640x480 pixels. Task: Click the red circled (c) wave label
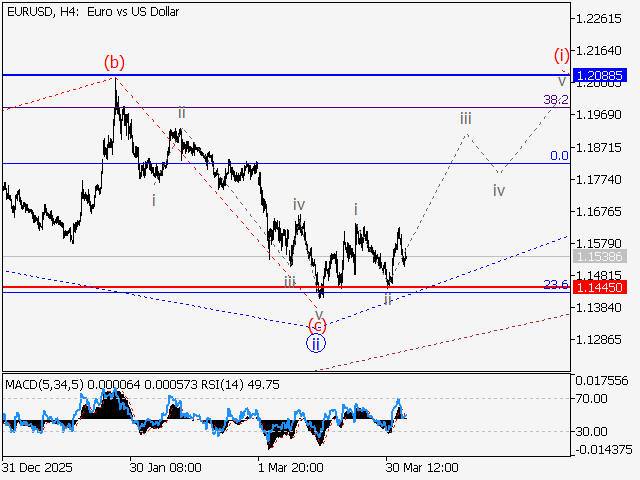click(316, 326)
